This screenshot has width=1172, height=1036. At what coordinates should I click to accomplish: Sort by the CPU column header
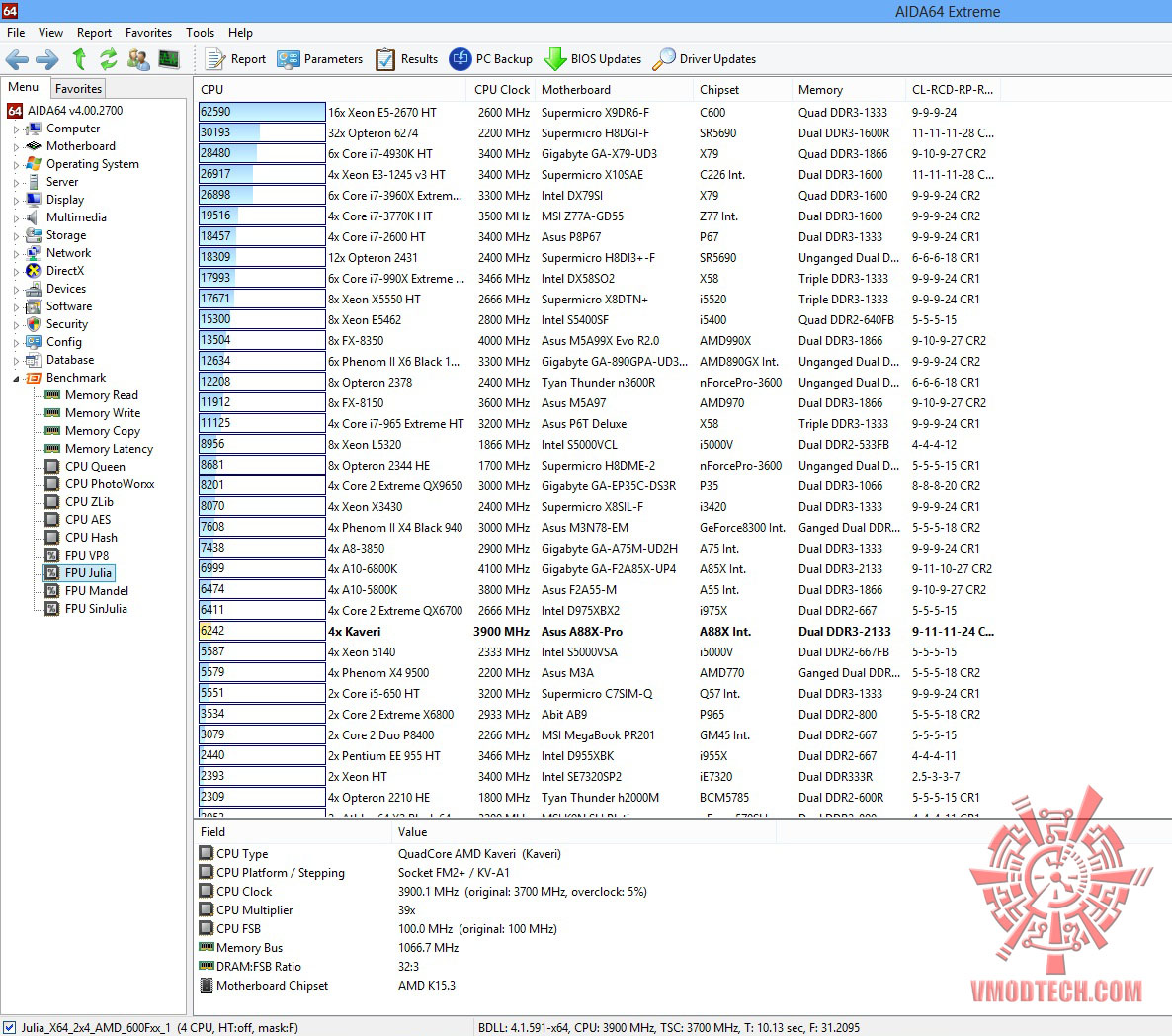(x=331, y=90)
